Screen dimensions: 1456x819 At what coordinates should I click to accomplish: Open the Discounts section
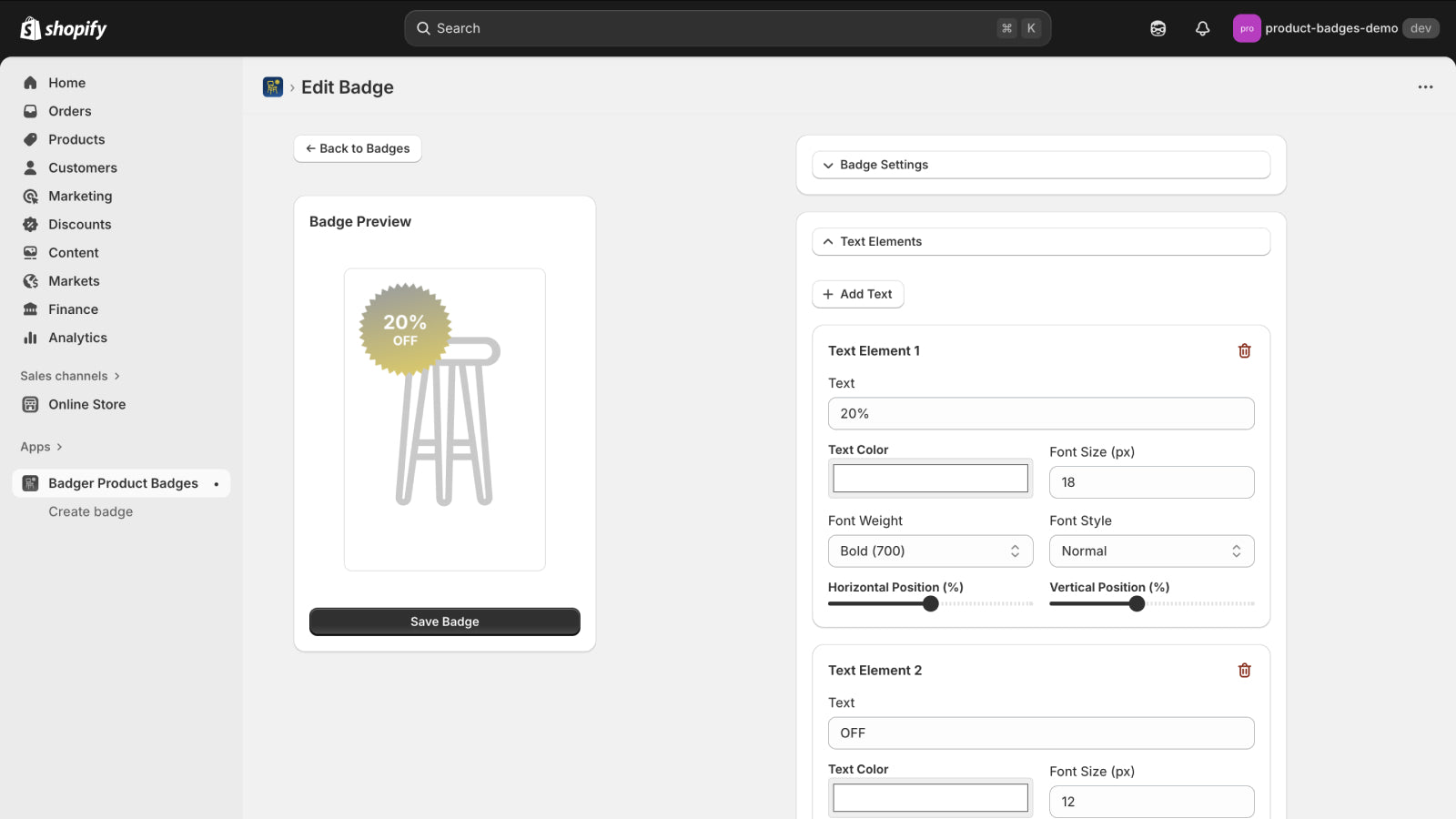coord(78,224)
